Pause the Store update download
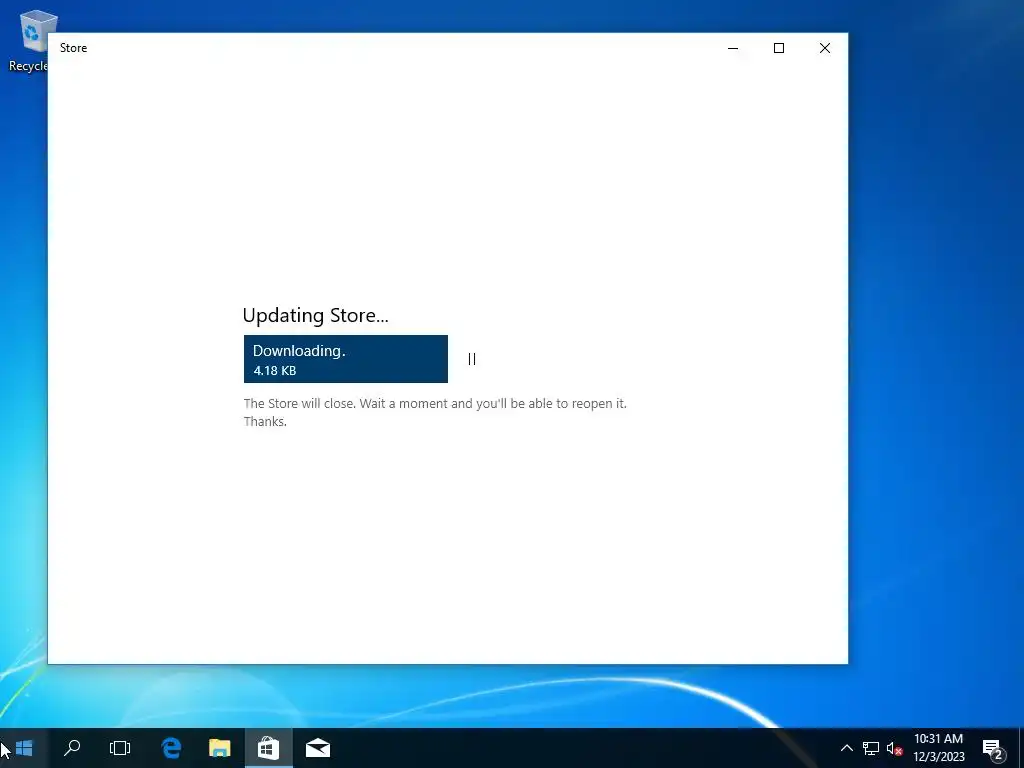This screenshot has width=1024, height=768. (472, 359)
